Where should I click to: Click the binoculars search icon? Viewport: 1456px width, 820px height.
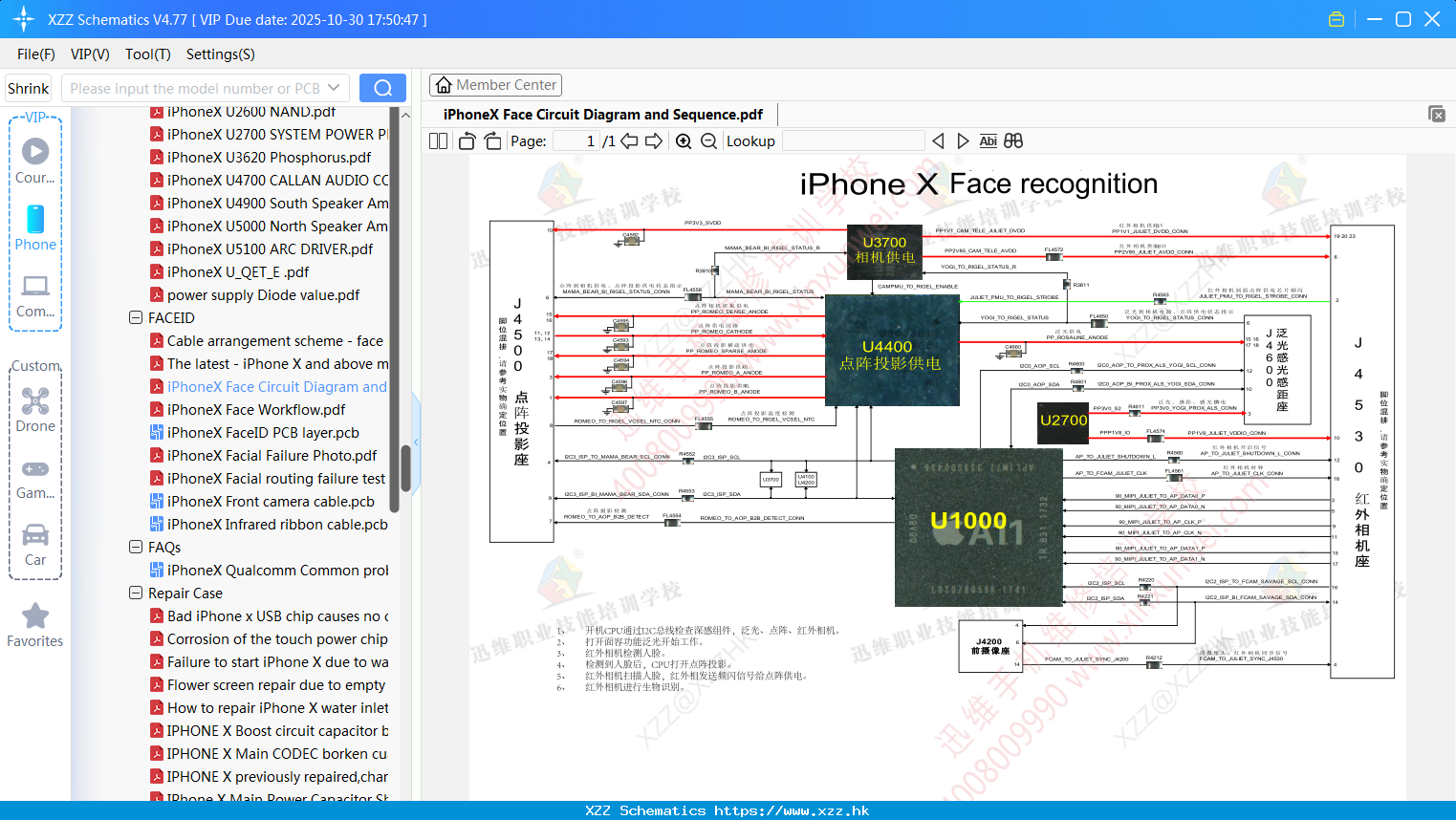1013,141
